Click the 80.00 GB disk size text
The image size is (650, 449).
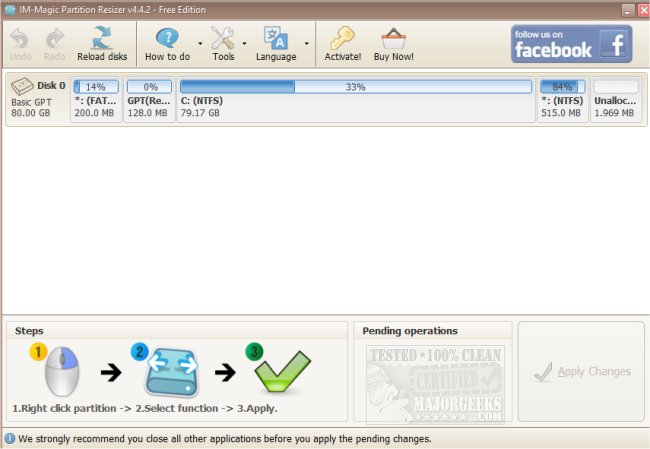[31, 113]
